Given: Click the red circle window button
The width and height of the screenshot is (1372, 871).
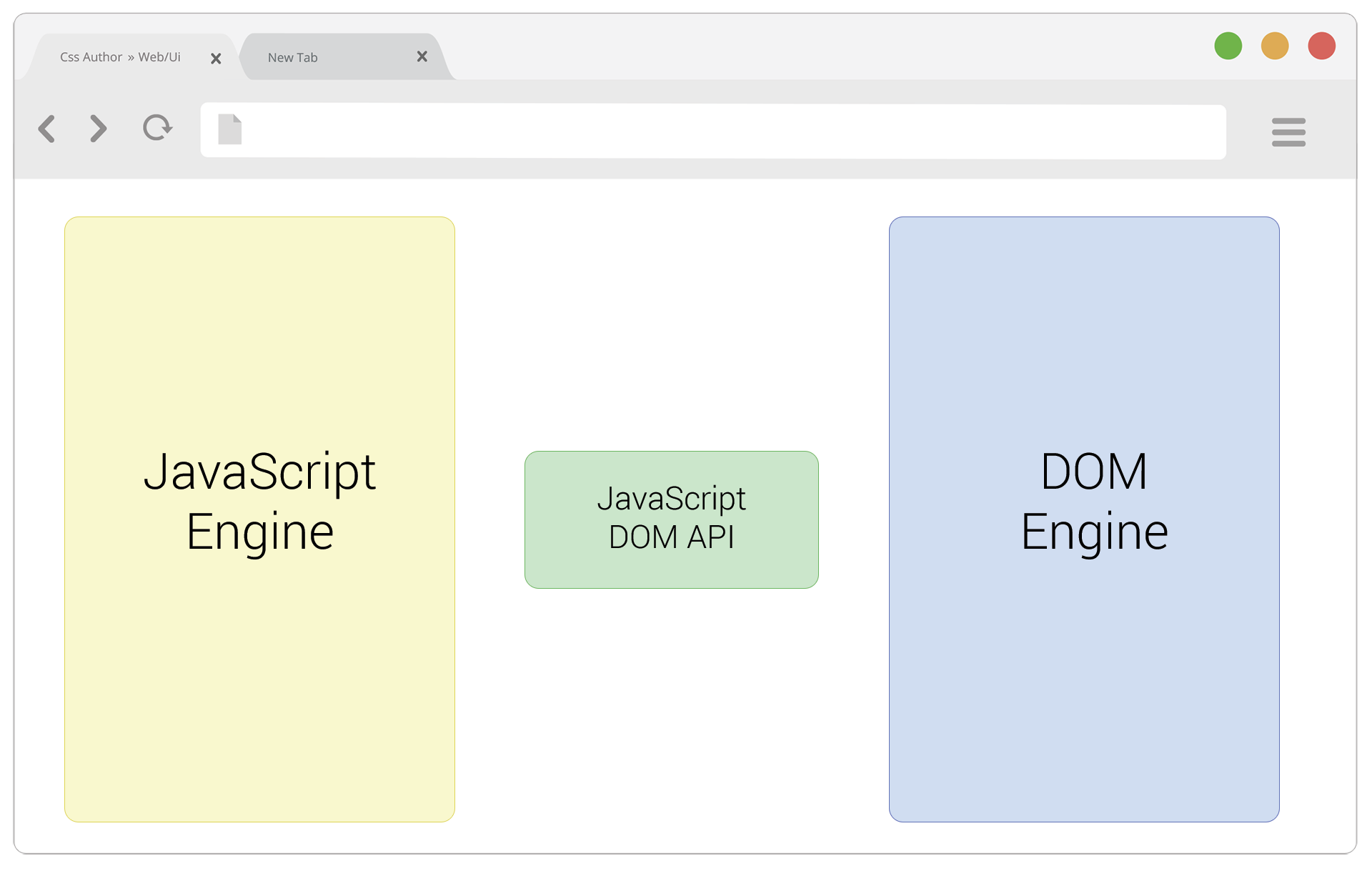Looking at the screenshot, I should coord(1321,46).
